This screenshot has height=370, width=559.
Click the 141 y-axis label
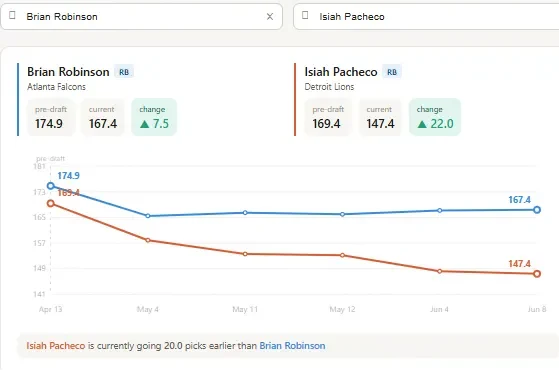(x=39, y=294)
